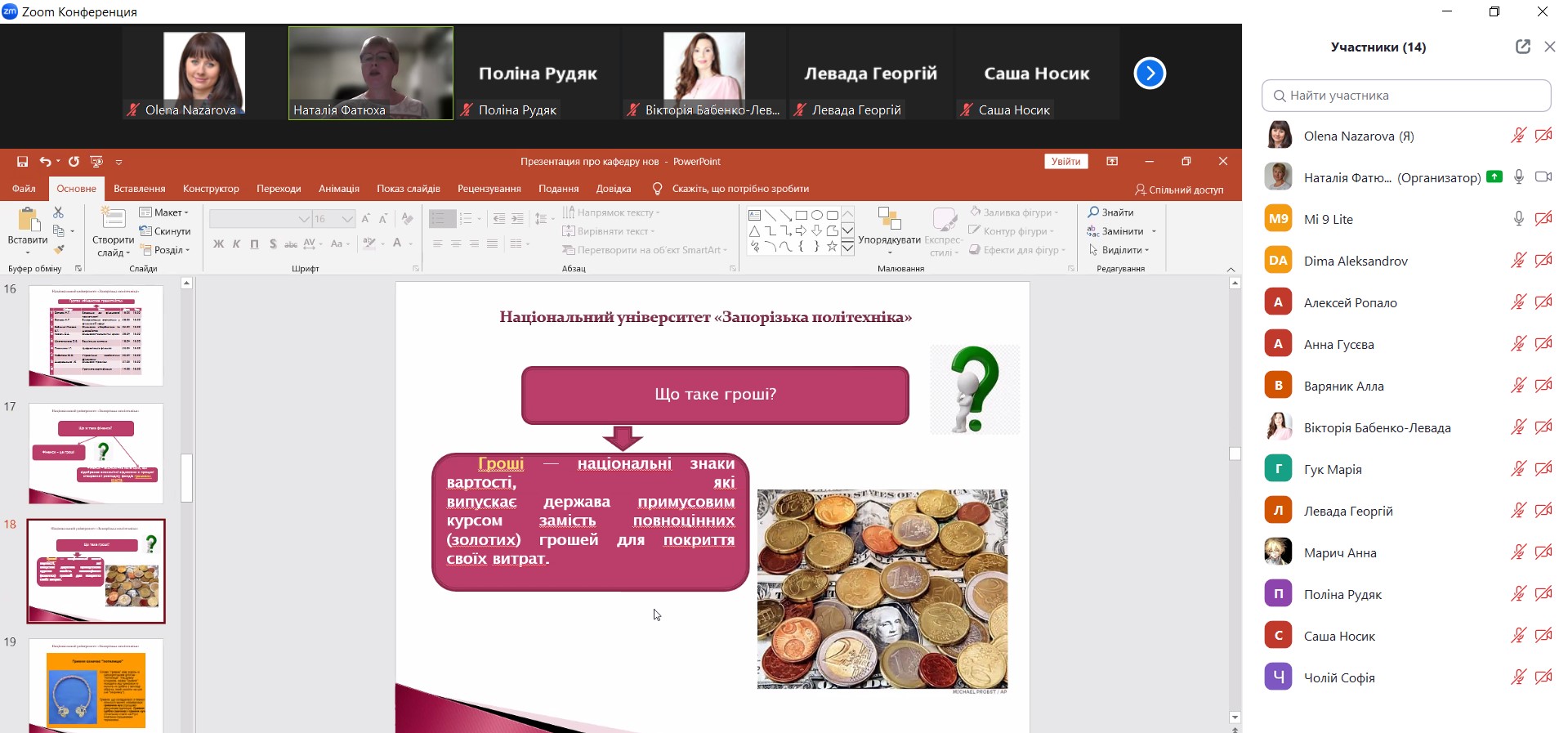
Task: Click the Undo arrow icon
Action: (x=46, y=162)
